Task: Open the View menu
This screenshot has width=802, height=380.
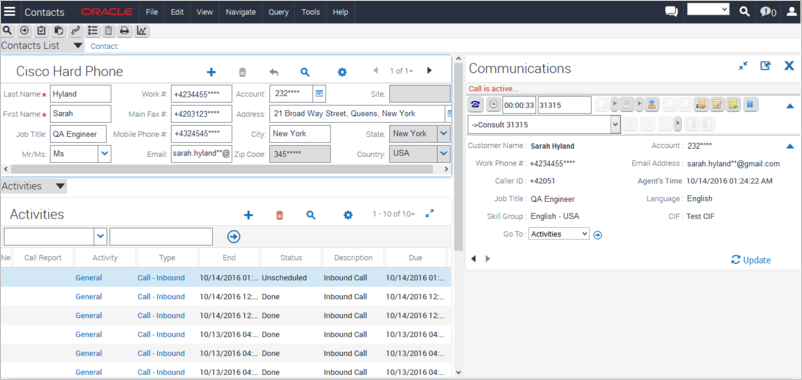Action: (x=205, y=12)
